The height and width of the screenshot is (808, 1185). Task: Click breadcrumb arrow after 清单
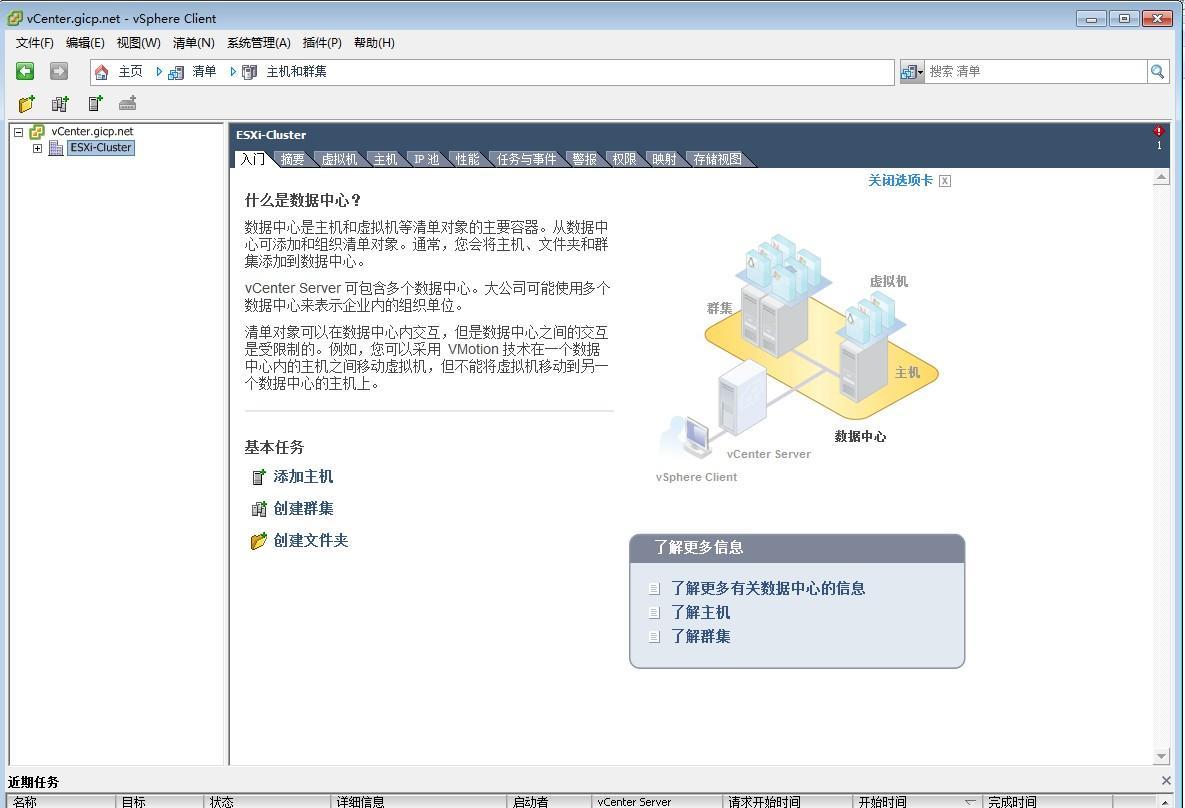pyautogui.click(x=233, y=72)
